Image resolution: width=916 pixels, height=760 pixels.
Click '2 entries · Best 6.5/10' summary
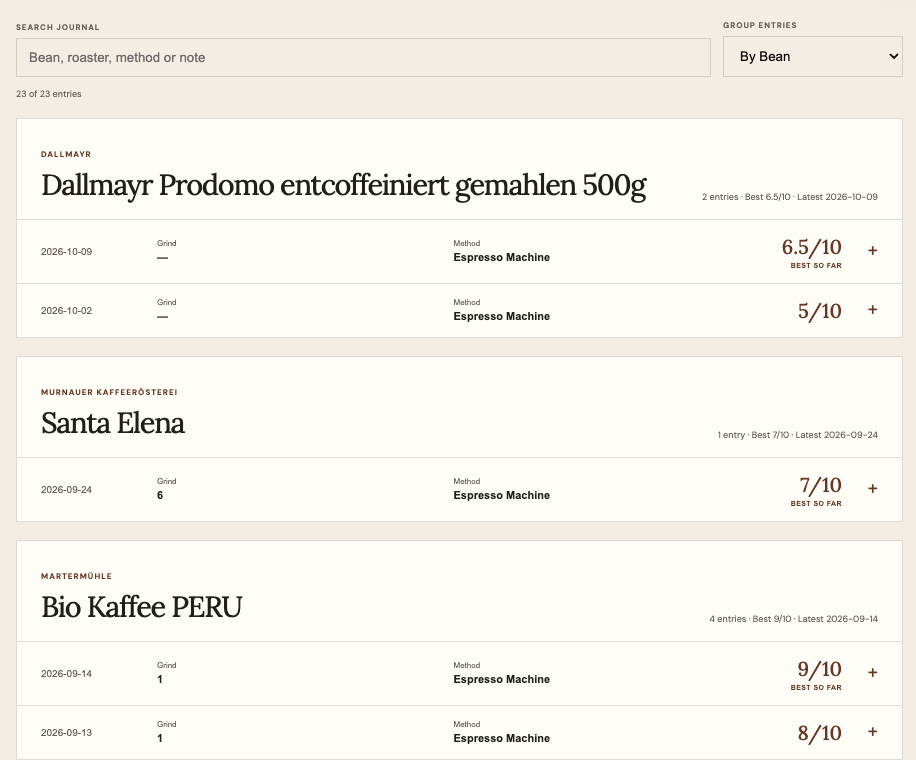point(746,197)
